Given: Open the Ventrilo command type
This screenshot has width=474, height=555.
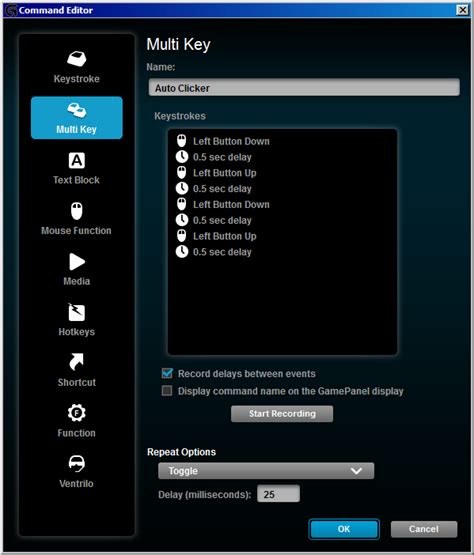Looking at the screenshot, I should [76, 472].
